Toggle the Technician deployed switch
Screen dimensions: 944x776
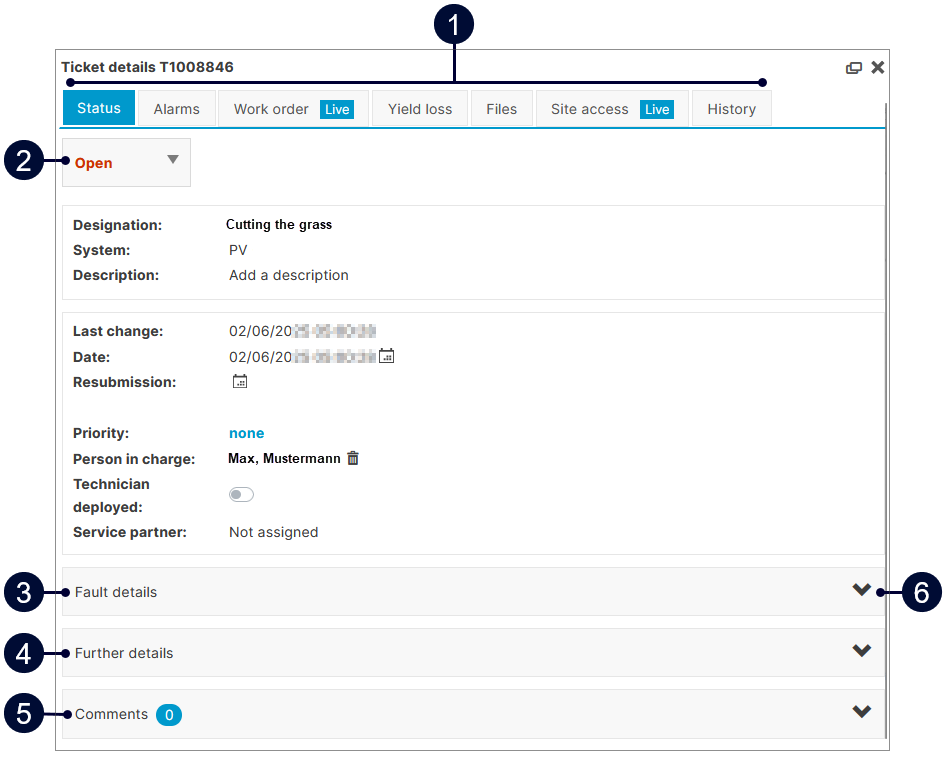(241, 495)
